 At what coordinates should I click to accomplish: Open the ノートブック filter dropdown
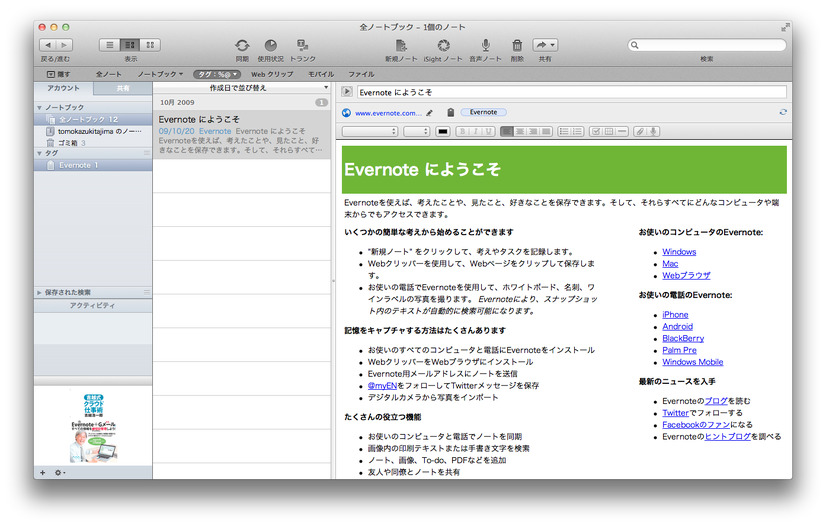tap(160, 74)
